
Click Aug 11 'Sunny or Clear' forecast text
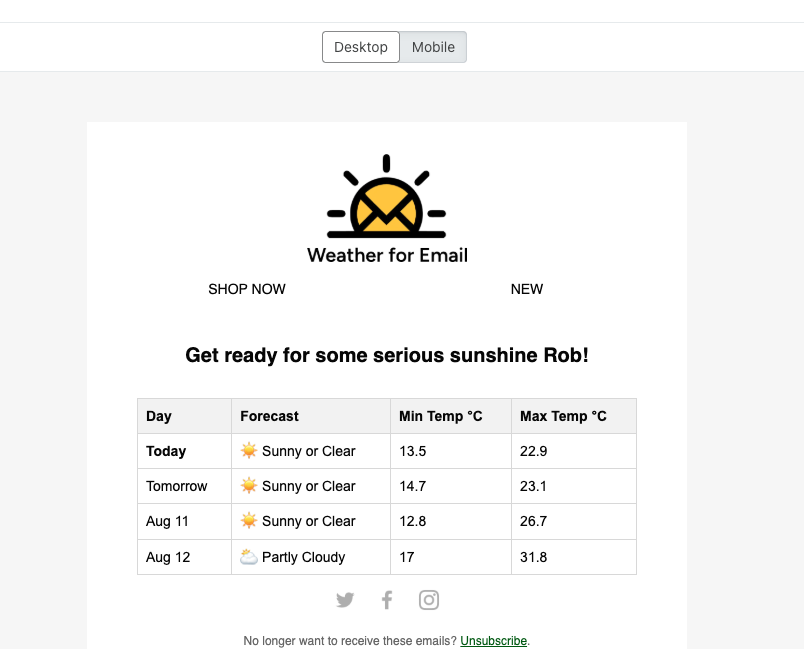[308, 521]
